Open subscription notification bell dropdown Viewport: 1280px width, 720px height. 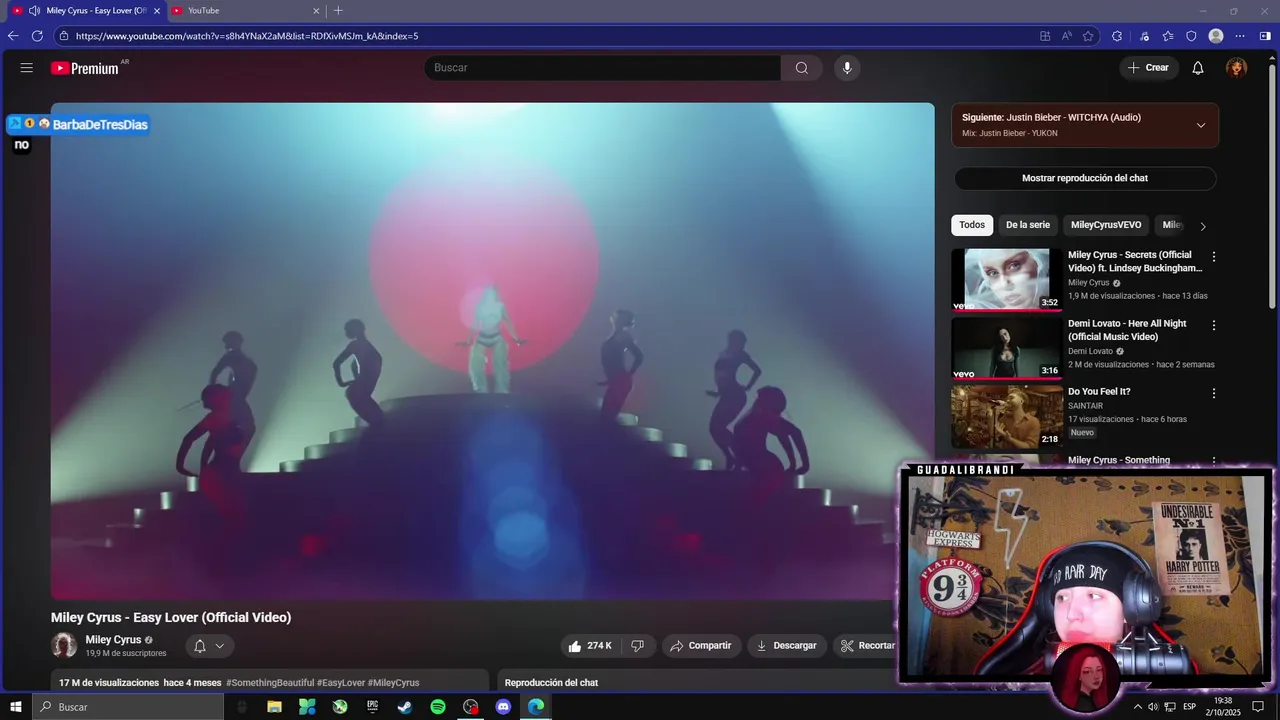coord(209,646)
